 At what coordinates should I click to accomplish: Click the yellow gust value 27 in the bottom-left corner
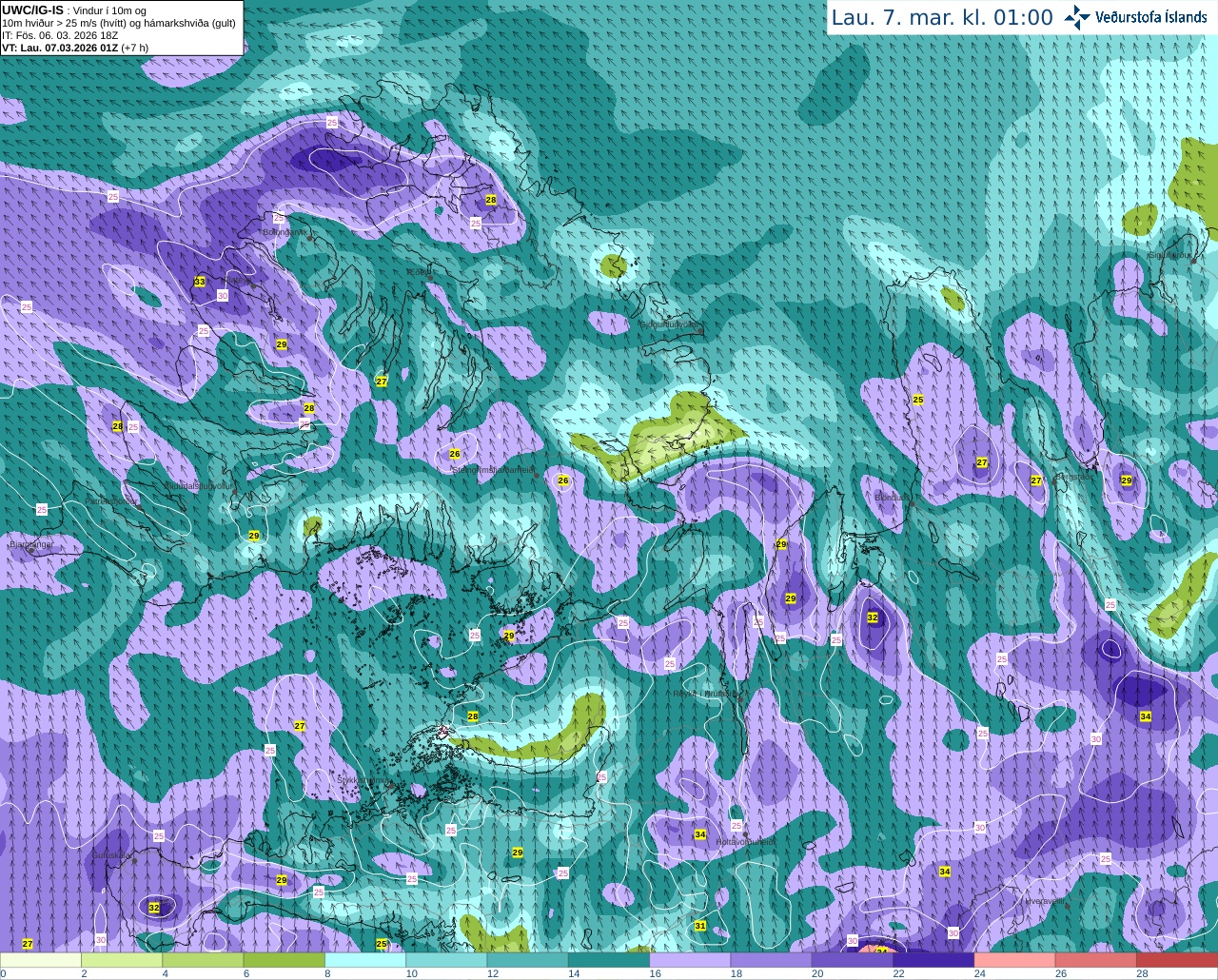pos(27,944)
